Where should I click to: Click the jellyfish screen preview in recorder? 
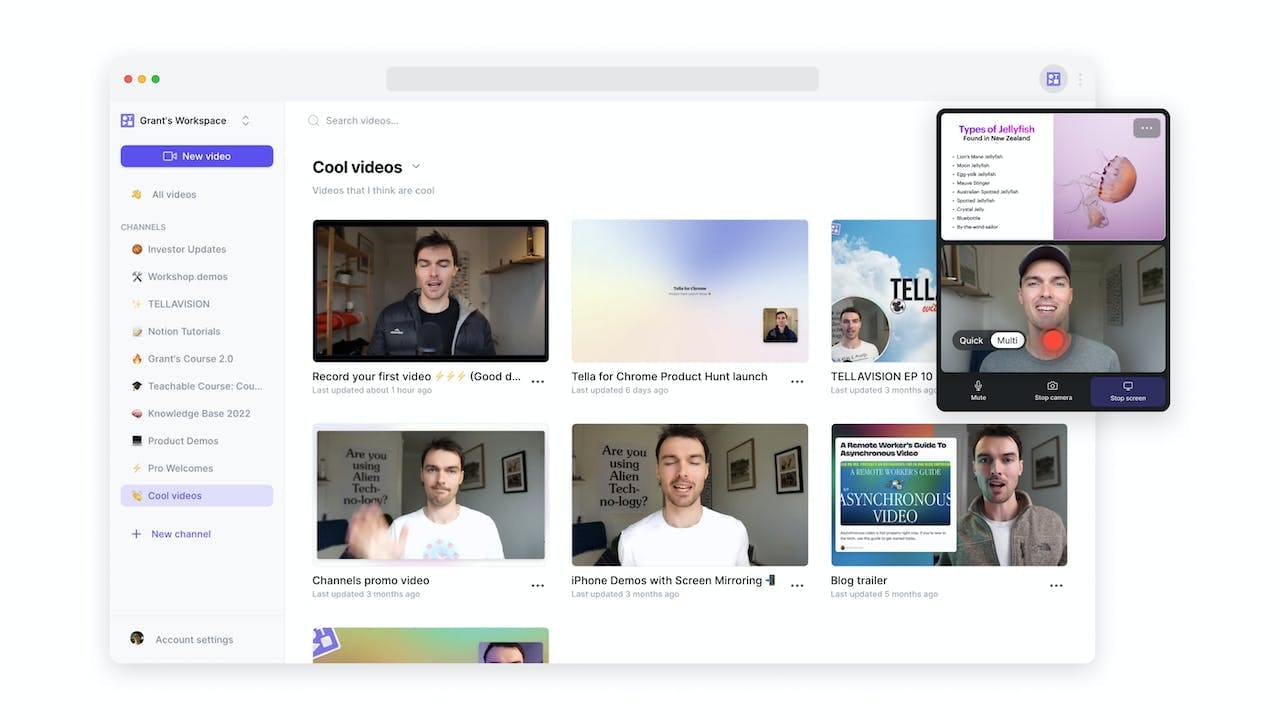[x=1053, y=176]
